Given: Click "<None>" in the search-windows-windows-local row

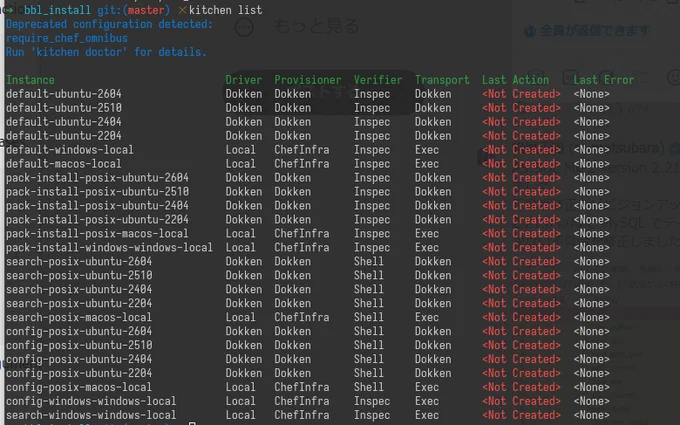Looking at the screenshot, I should 592,415.
